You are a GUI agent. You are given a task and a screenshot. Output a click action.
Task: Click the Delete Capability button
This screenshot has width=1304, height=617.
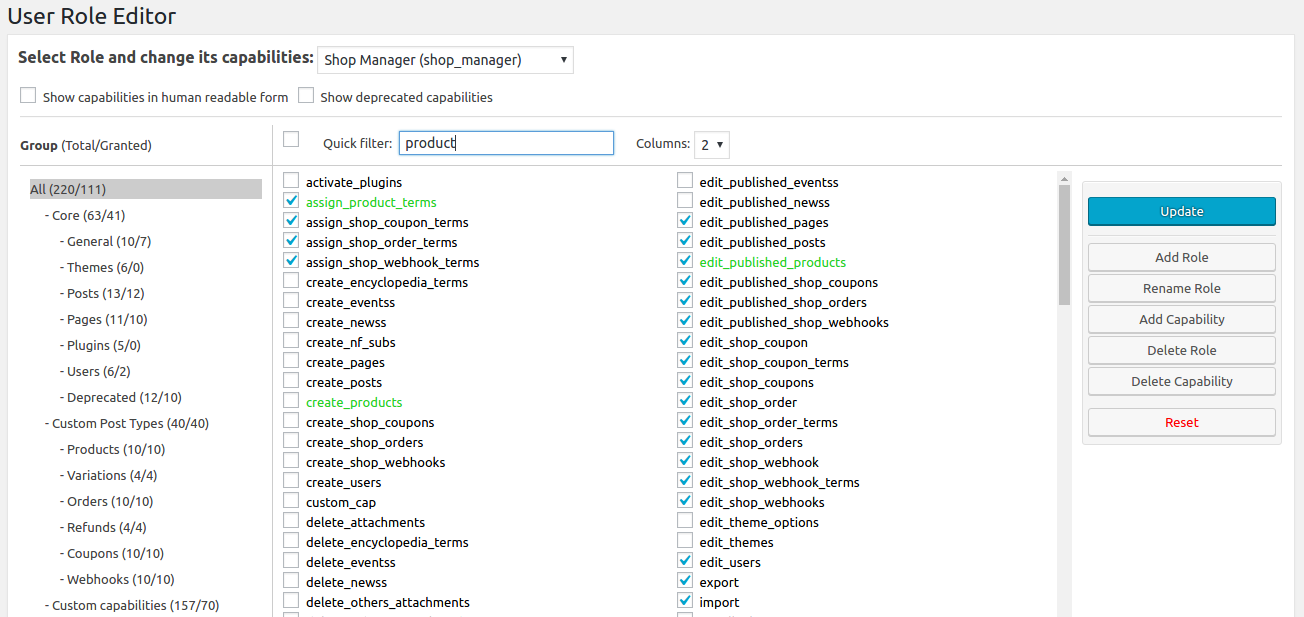[1181, 381]
